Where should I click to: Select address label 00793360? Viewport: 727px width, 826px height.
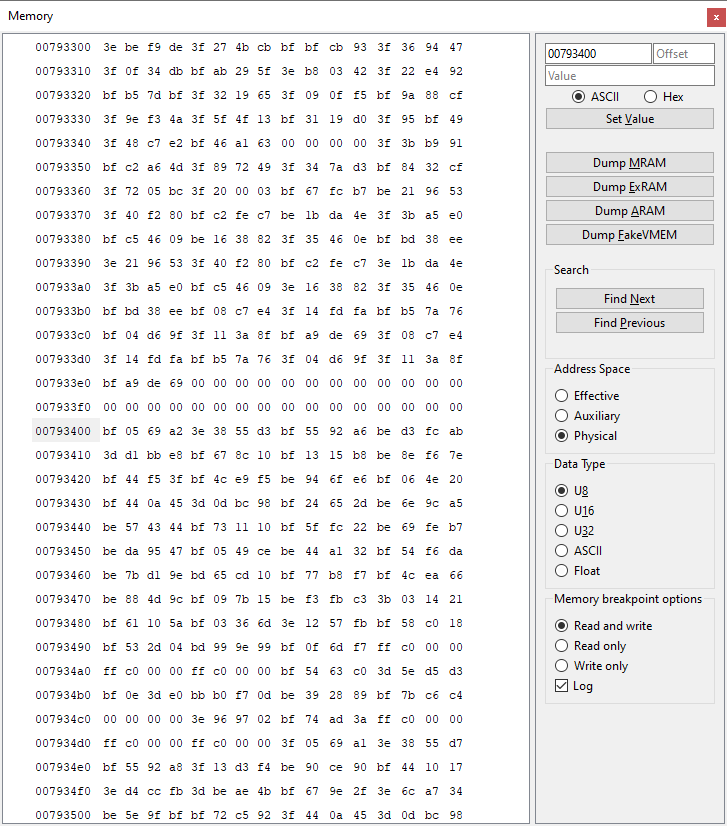tap(63, 191)
